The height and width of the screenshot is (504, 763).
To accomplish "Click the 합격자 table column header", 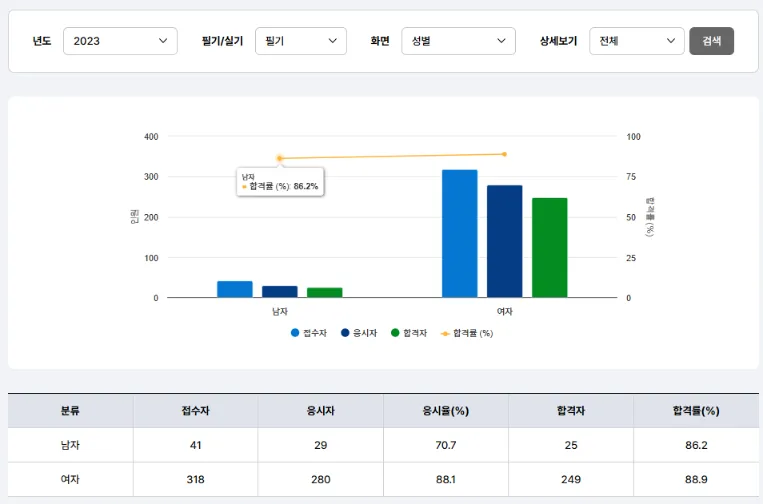I will 571,411.
